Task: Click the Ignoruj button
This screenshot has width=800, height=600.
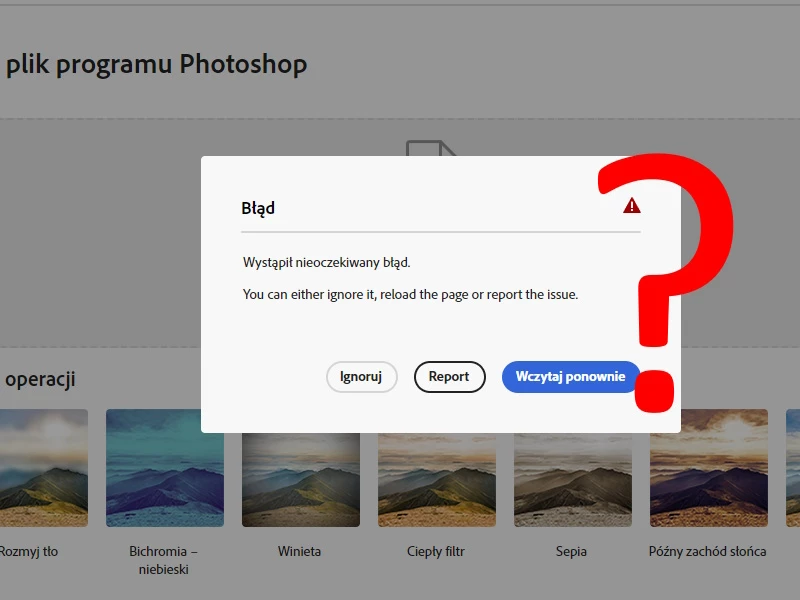Action: (x=362, y=377)
